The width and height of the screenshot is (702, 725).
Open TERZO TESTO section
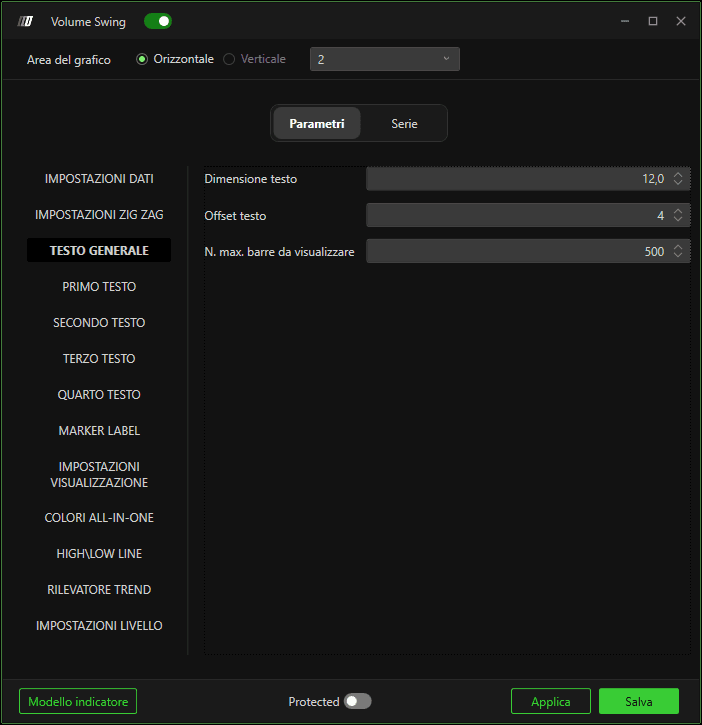(99, 359)
